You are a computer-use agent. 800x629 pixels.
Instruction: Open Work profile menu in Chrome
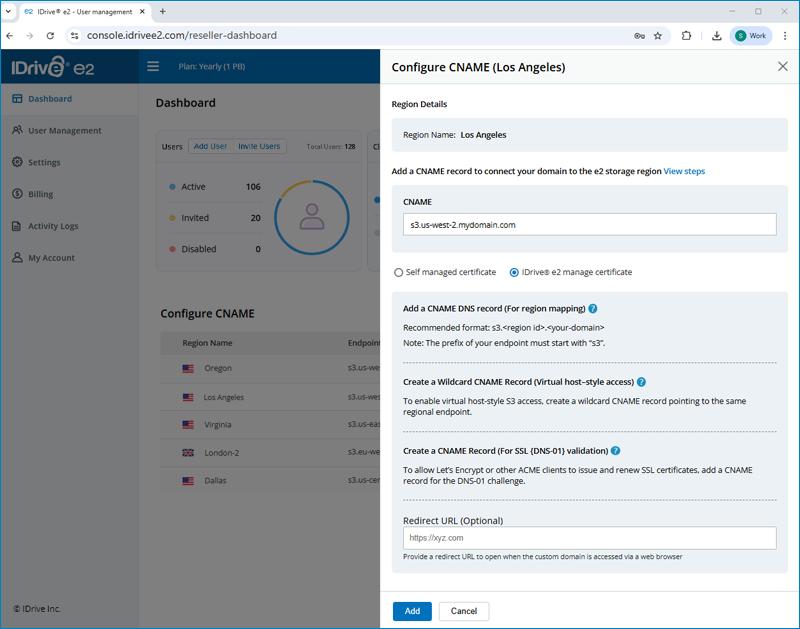click(x=751, y=36)
